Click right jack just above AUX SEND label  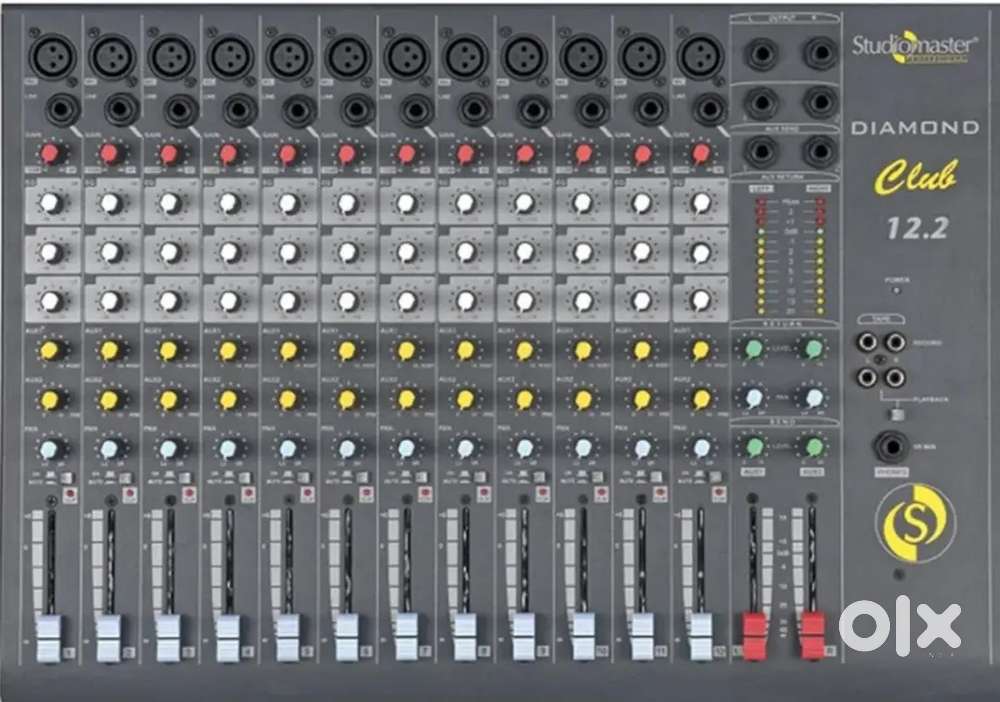coord(820,102)
